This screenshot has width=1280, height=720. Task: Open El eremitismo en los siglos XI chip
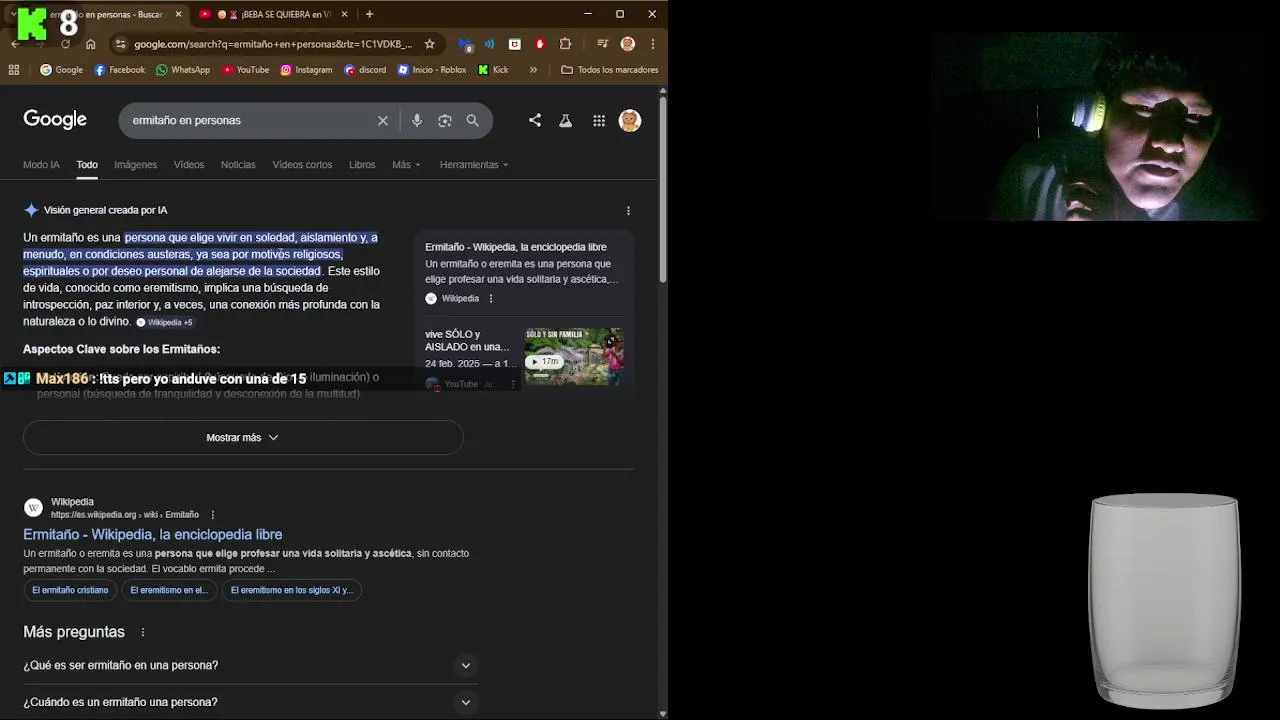coord(292,590)
